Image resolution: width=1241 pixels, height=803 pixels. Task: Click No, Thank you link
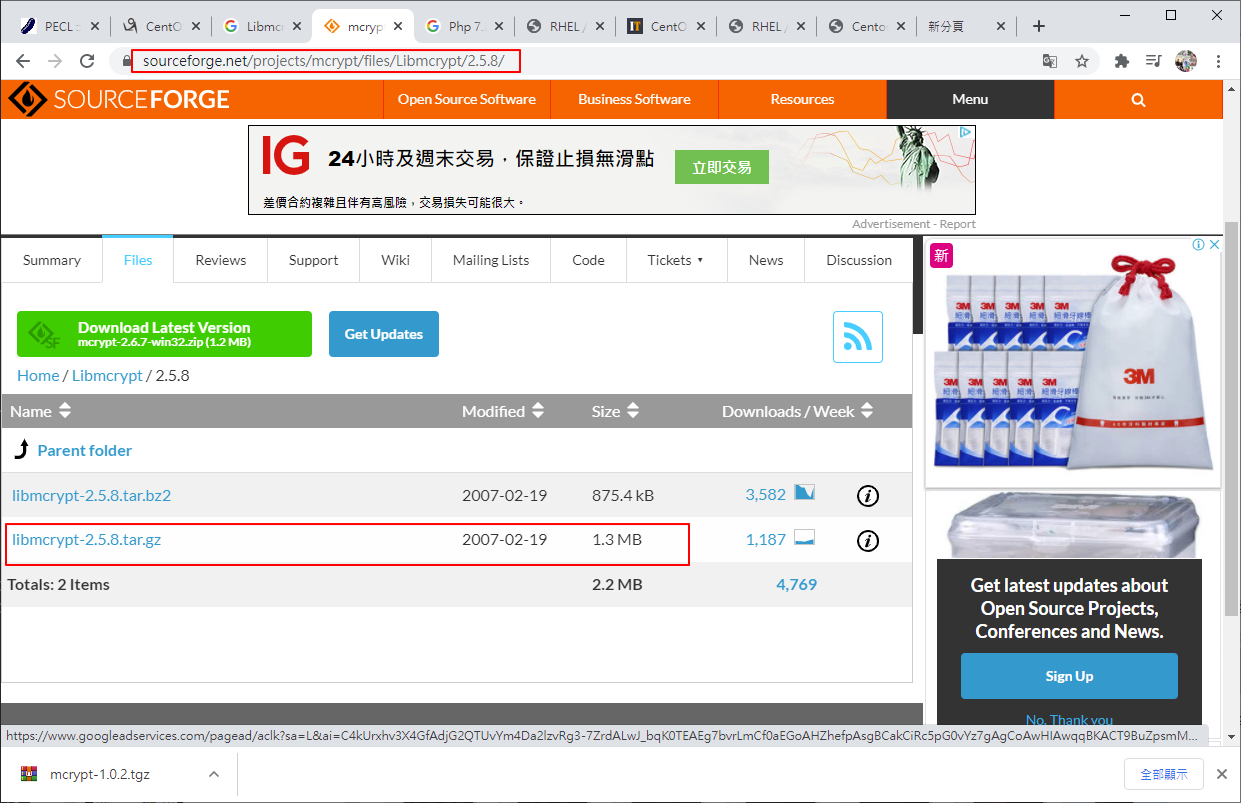(x=1069, y=720)
